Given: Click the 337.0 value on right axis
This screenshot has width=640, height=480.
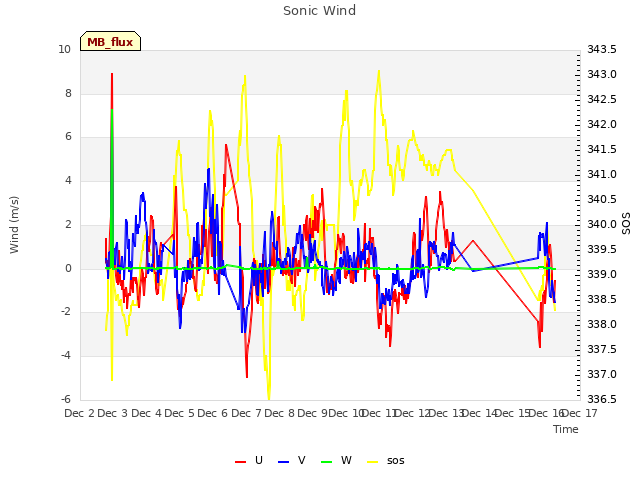Looking at the screenshot, I should pos(602,374).
